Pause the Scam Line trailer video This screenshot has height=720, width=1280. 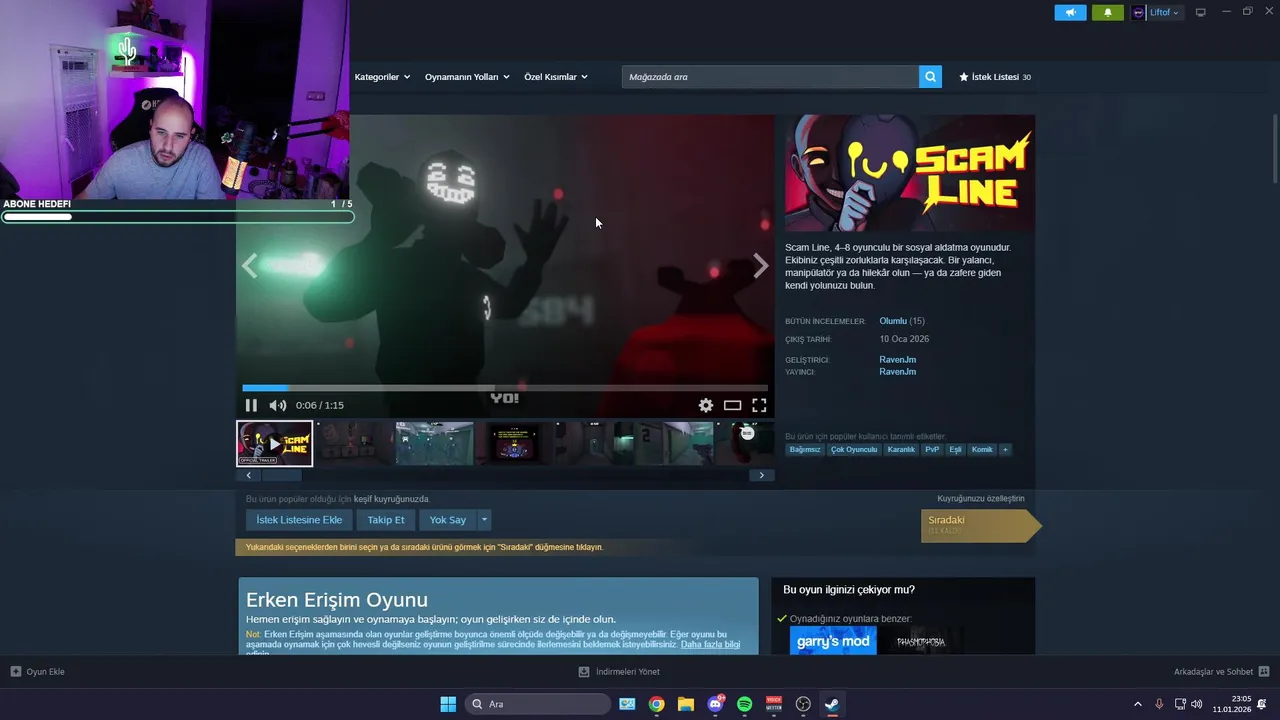point(251,405)
